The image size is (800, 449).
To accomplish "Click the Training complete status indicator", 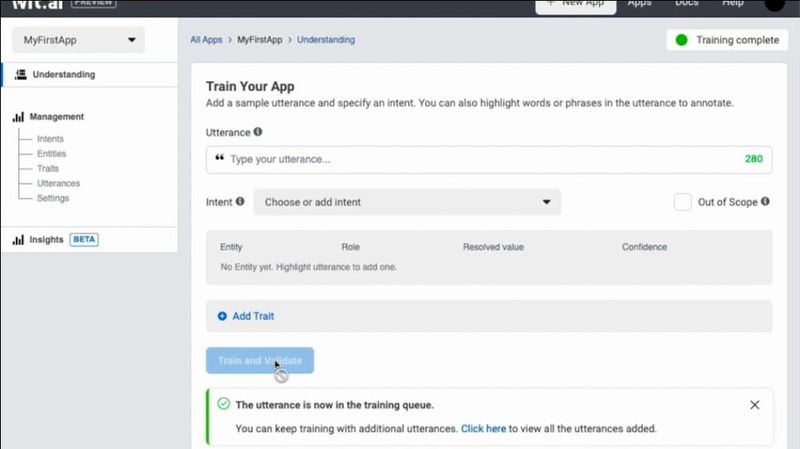I will 727,40.
